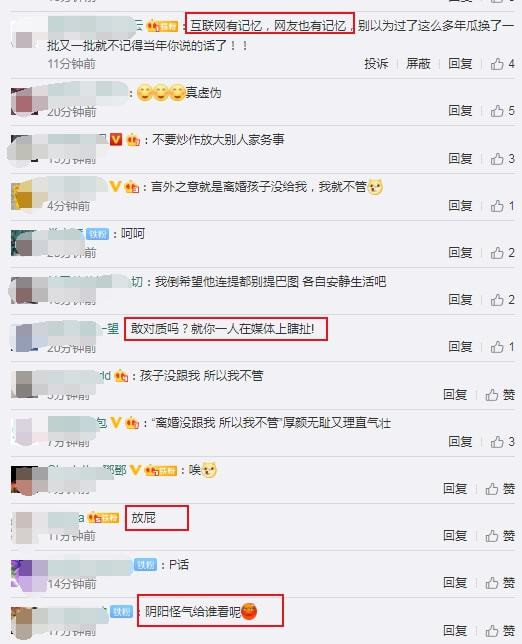Like the '阴阳怪气给谁看呢' comment
The width and height of the screenshot is (522, 644).
(500, 630)
